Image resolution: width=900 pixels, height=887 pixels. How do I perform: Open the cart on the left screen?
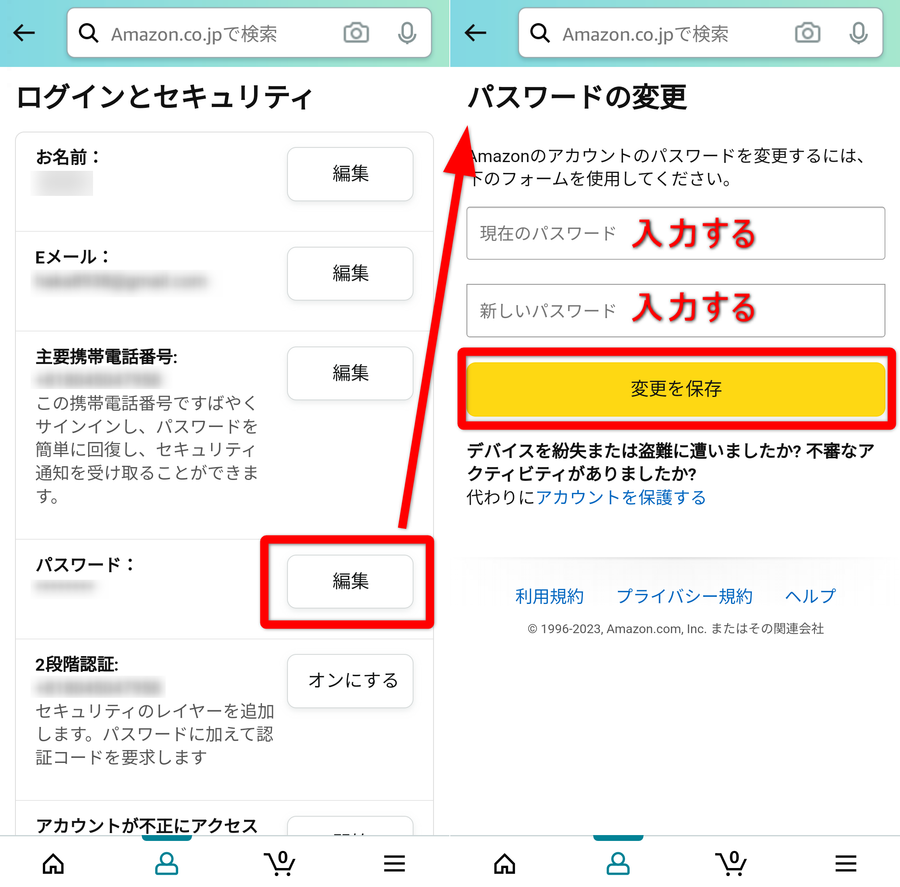(280, 863)
